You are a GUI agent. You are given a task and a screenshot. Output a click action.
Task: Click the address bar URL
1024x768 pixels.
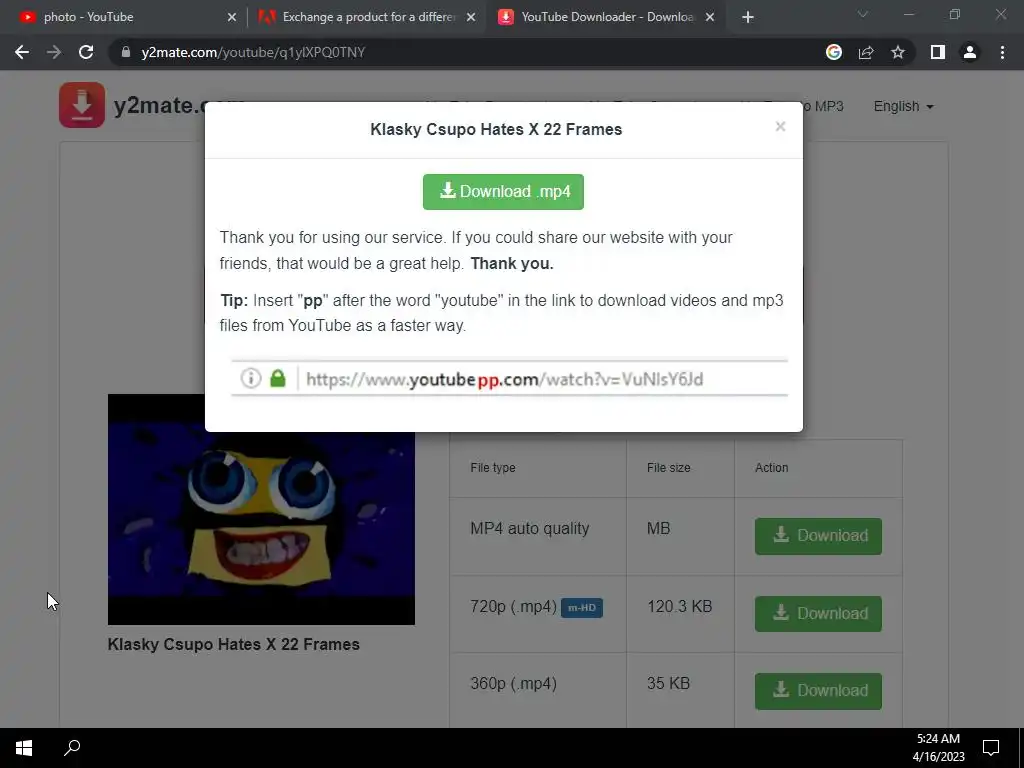[253, 52]
